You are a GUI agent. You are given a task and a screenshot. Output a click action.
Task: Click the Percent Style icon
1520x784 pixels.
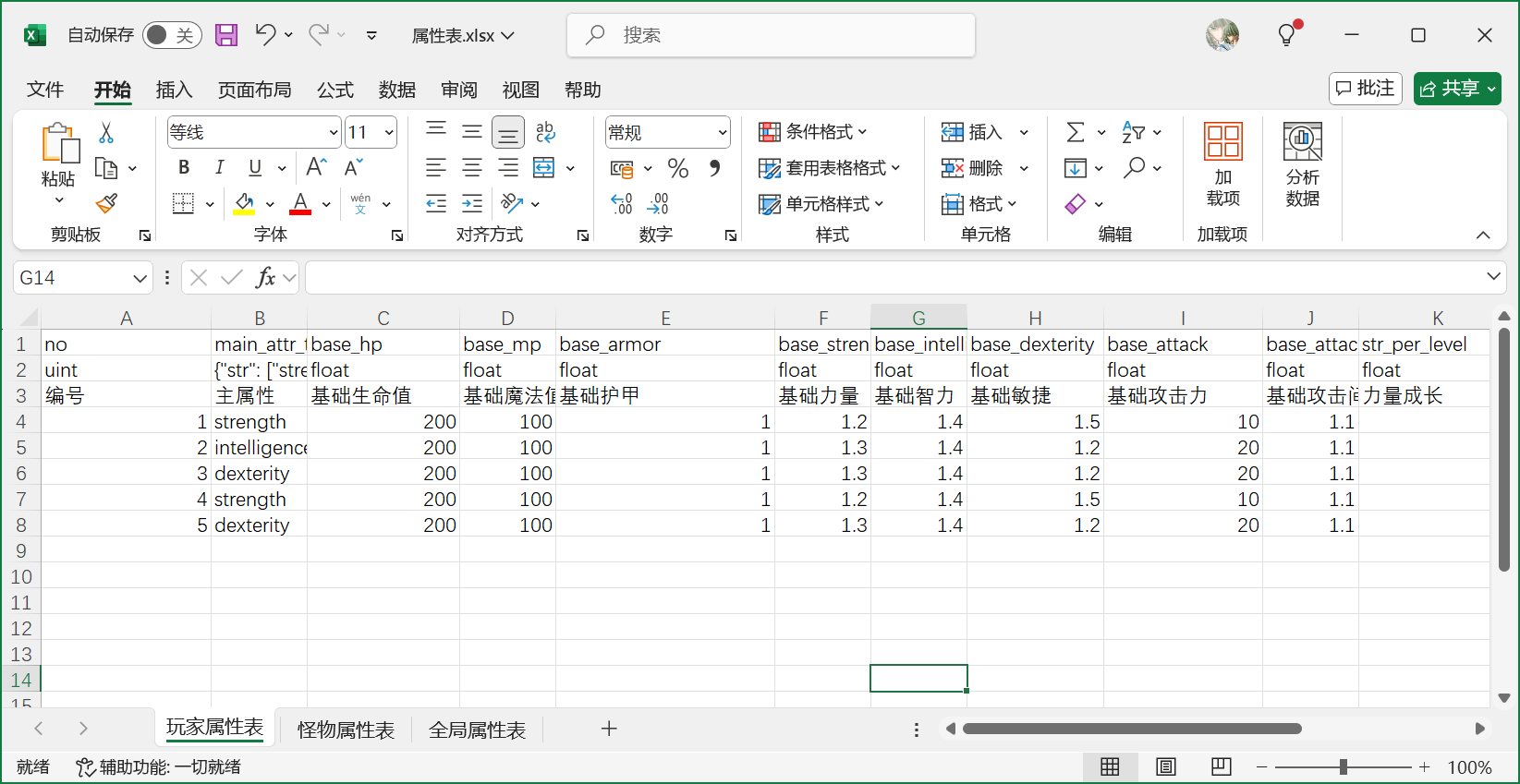pyautogui.click(x=677, y=168)
